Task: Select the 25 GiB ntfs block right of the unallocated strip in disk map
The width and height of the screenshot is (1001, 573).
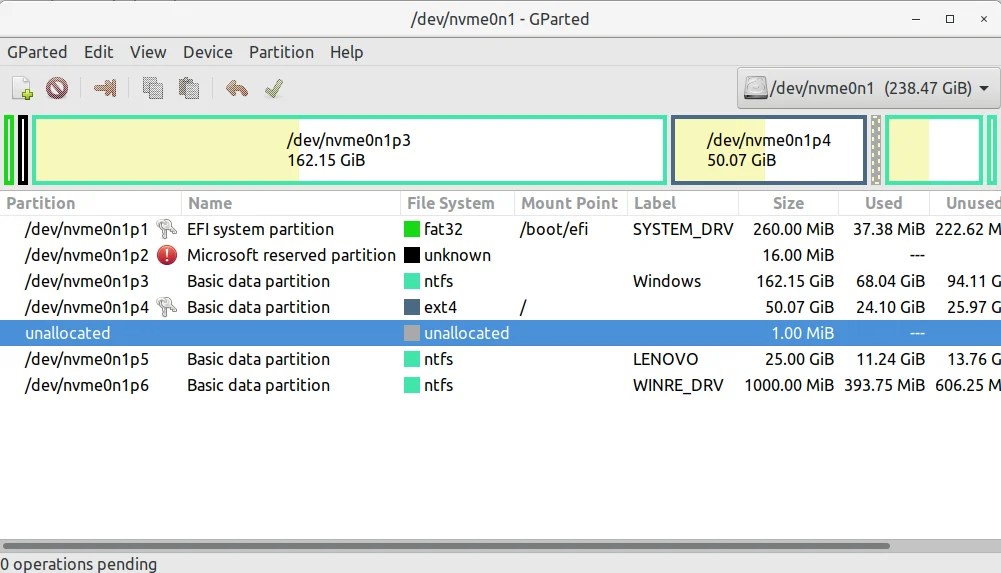Action: pyautogui.click(x=933, y=150)
